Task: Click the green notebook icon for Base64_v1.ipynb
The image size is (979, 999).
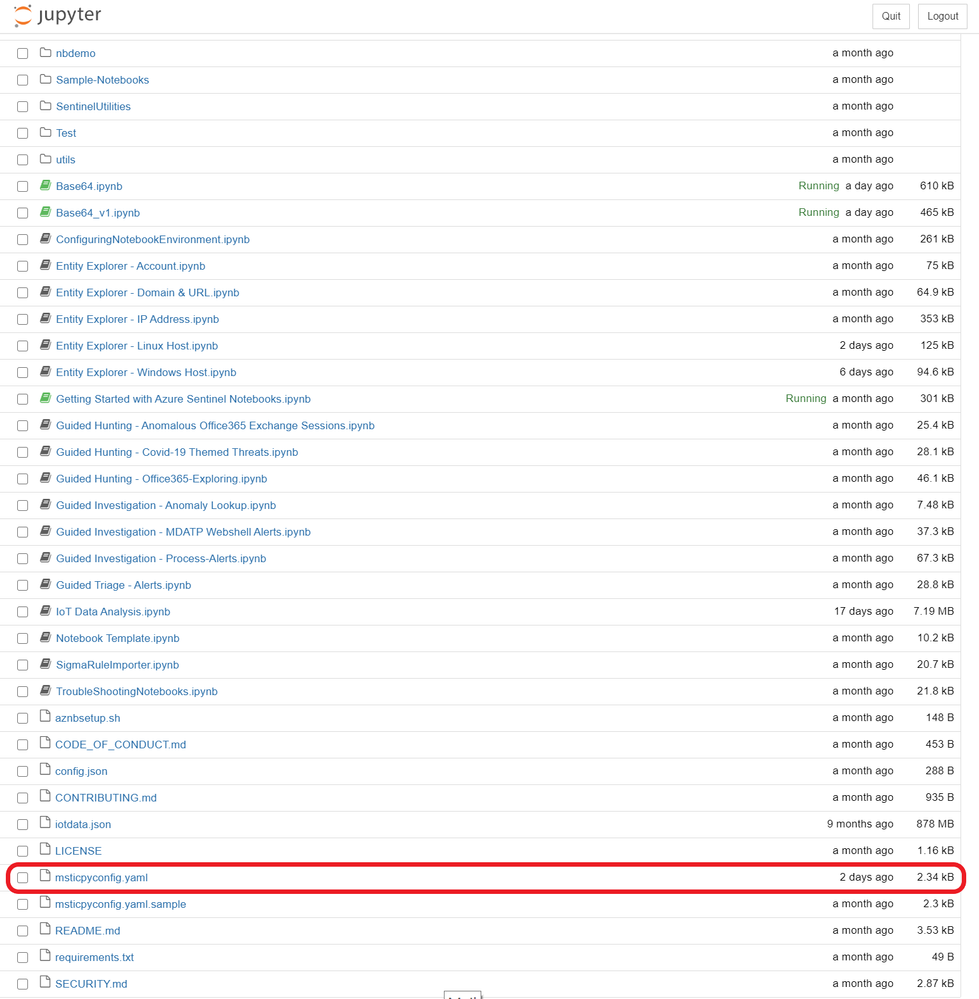Action: click(45, 212)
